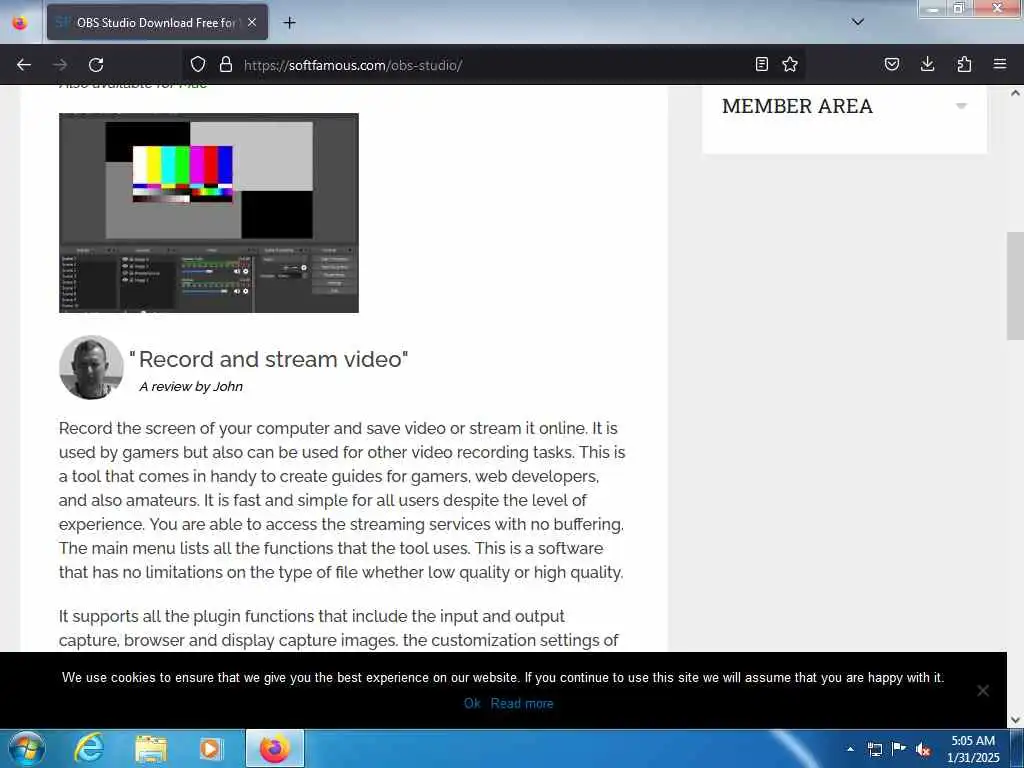The width and height of the screenshot is (1024, 768).
Task: Close the OBS Studio Download tab
Action: point(252,22)
